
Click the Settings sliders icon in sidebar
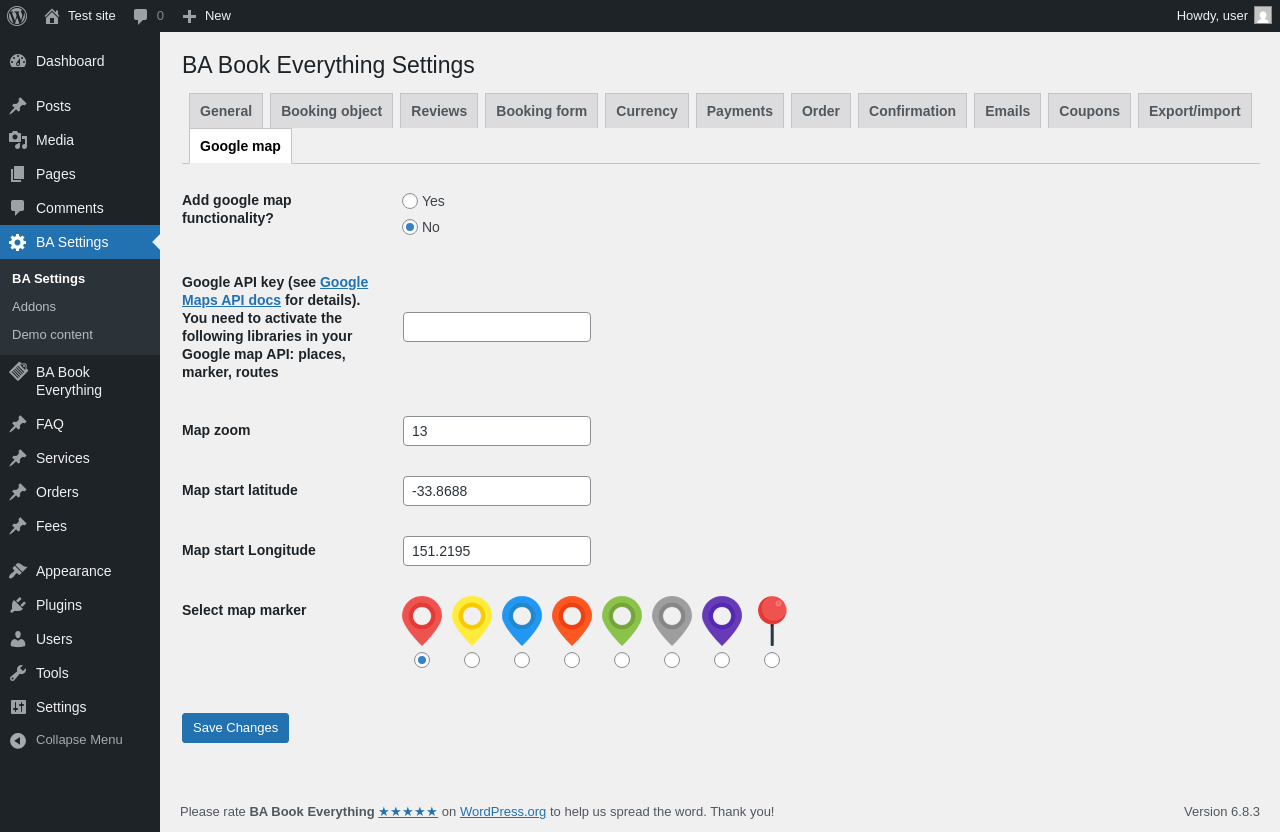coord(18,707)
